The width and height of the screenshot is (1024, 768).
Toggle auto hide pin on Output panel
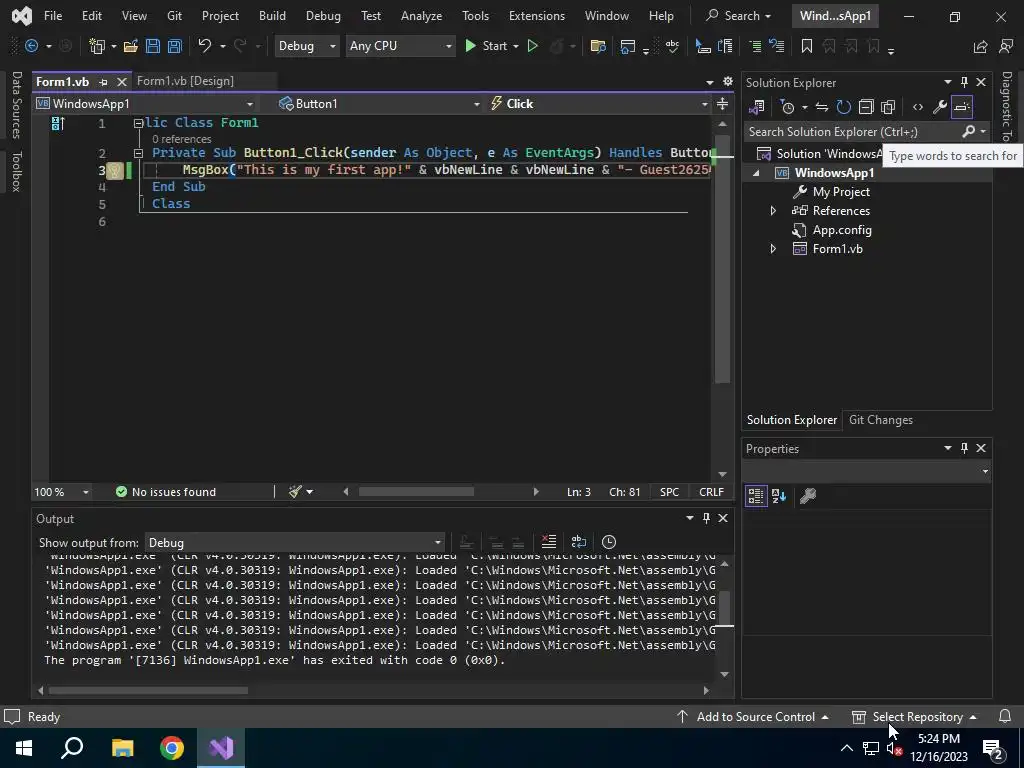pos(706,518)
